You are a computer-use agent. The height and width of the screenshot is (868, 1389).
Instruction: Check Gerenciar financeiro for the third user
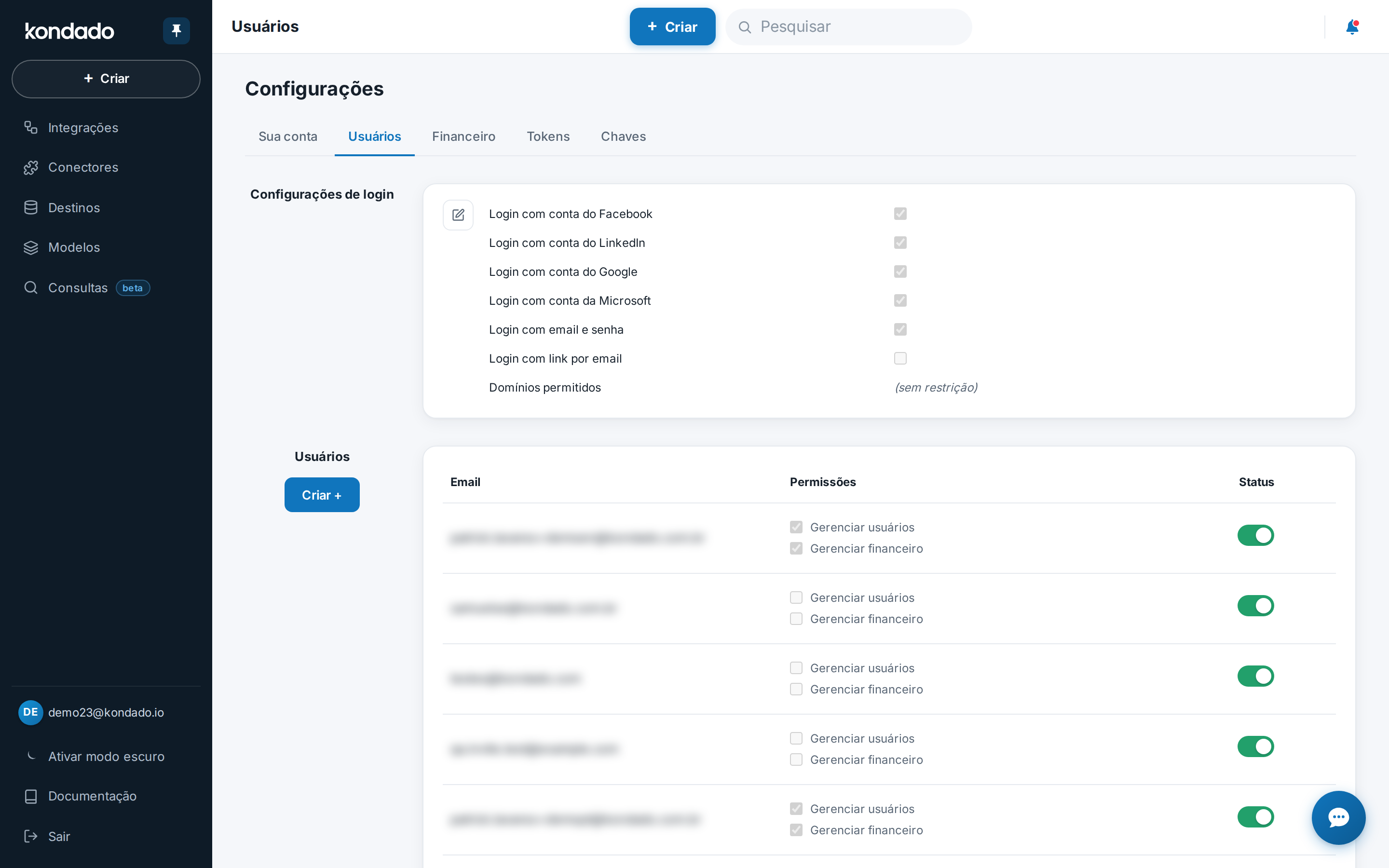point(796,689)
